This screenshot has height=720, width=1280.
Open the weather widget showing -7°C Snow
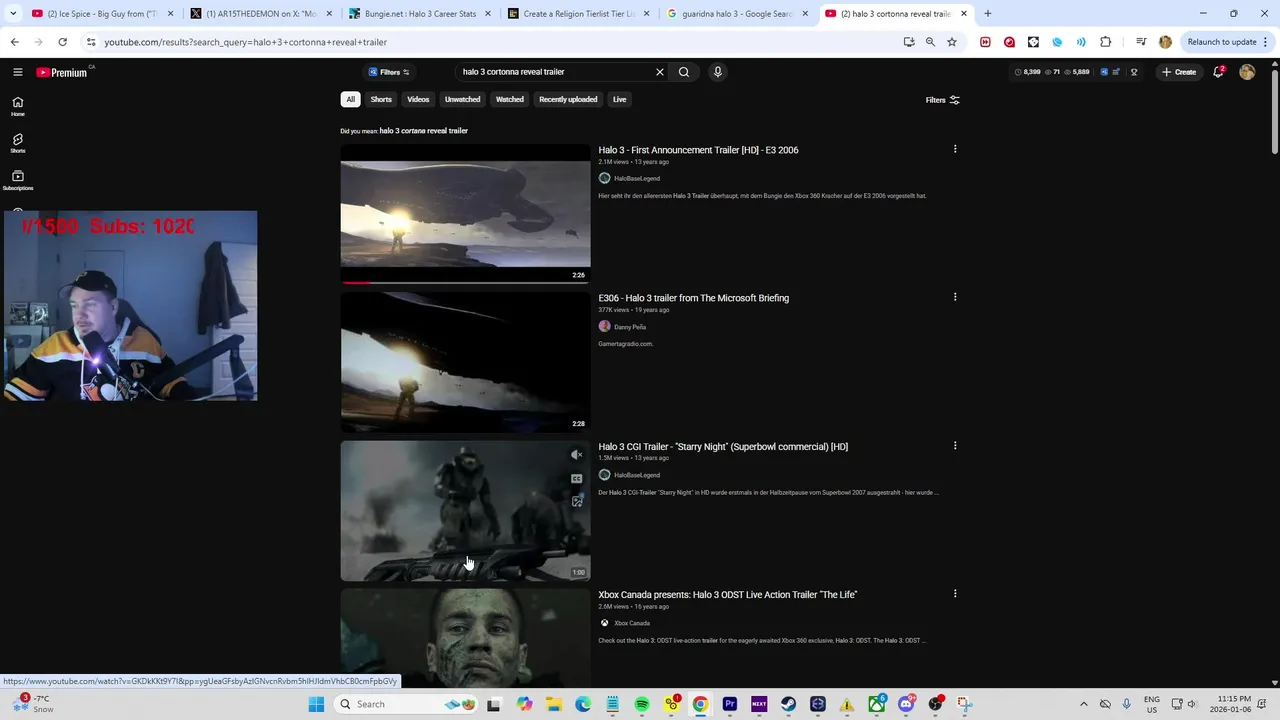[34, 704]
